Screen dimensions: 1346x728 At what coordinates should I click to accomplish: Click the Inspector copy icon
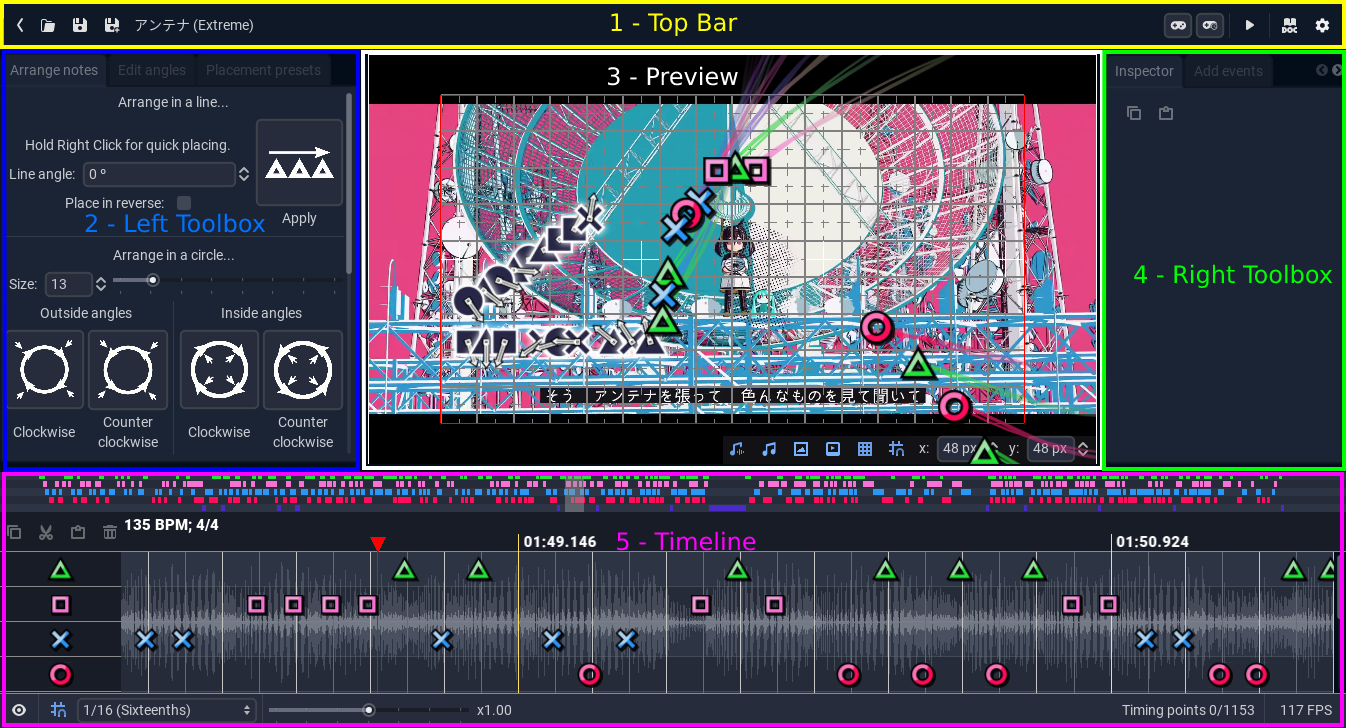pos(1133,113)
